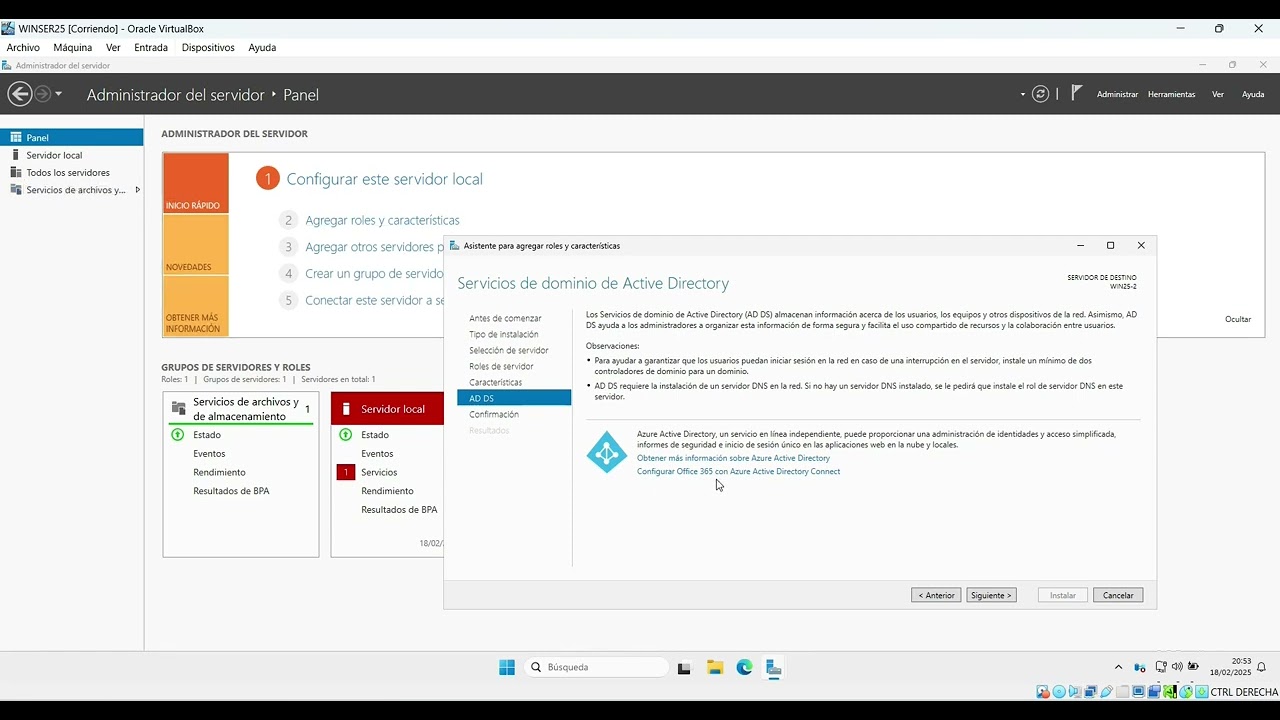The height and width of the screenshot is (720, 1280).
Task: Click the Siguiente button in wizard
Action: pos(991,595)
